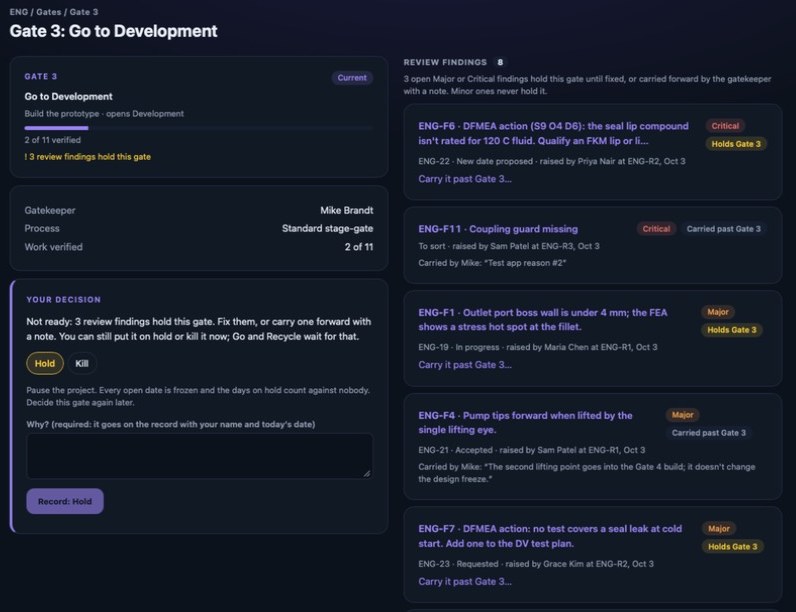Screen dimensions: 796x612
Task: Click Critical badge on ENG-F6
Action: click(725, 126)
